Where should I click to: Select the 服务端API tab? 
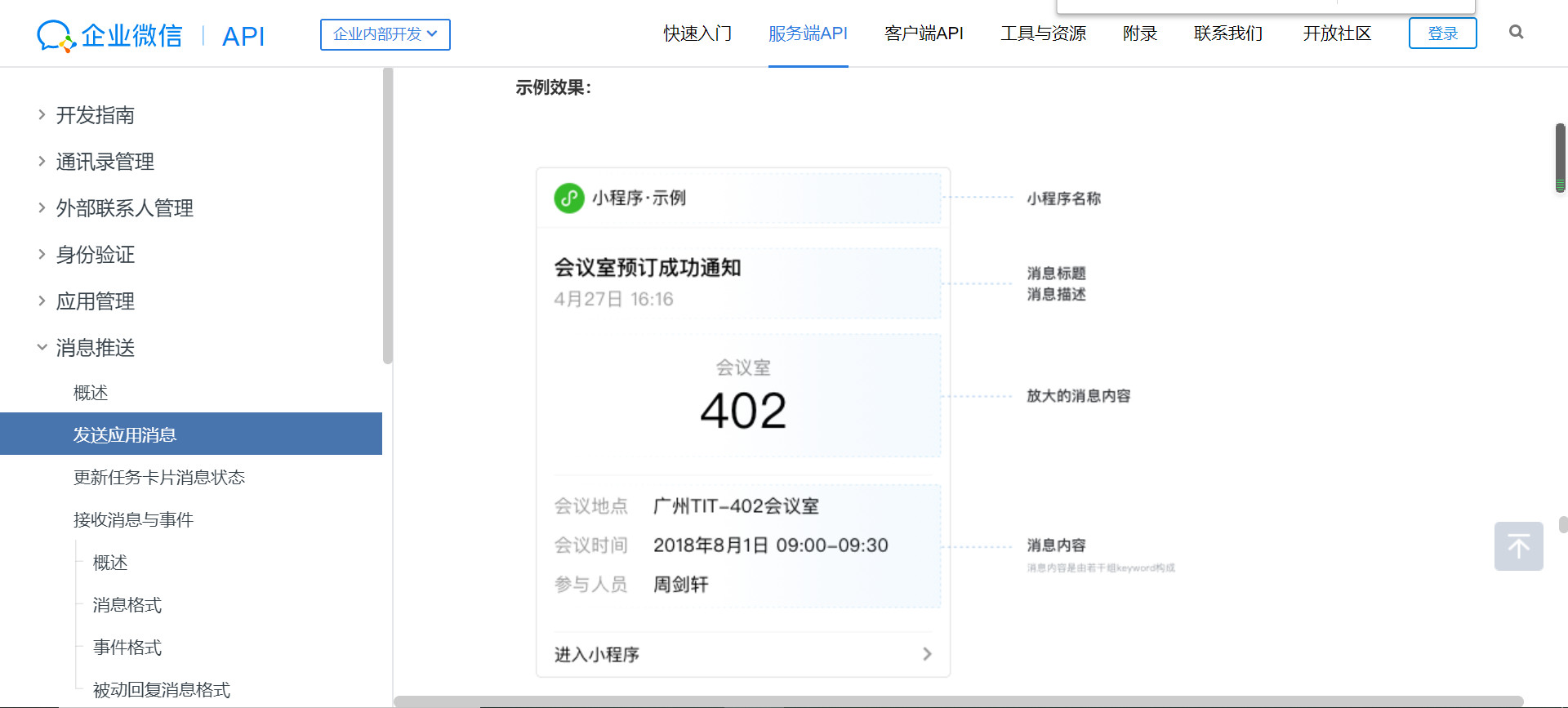(808, 33)
